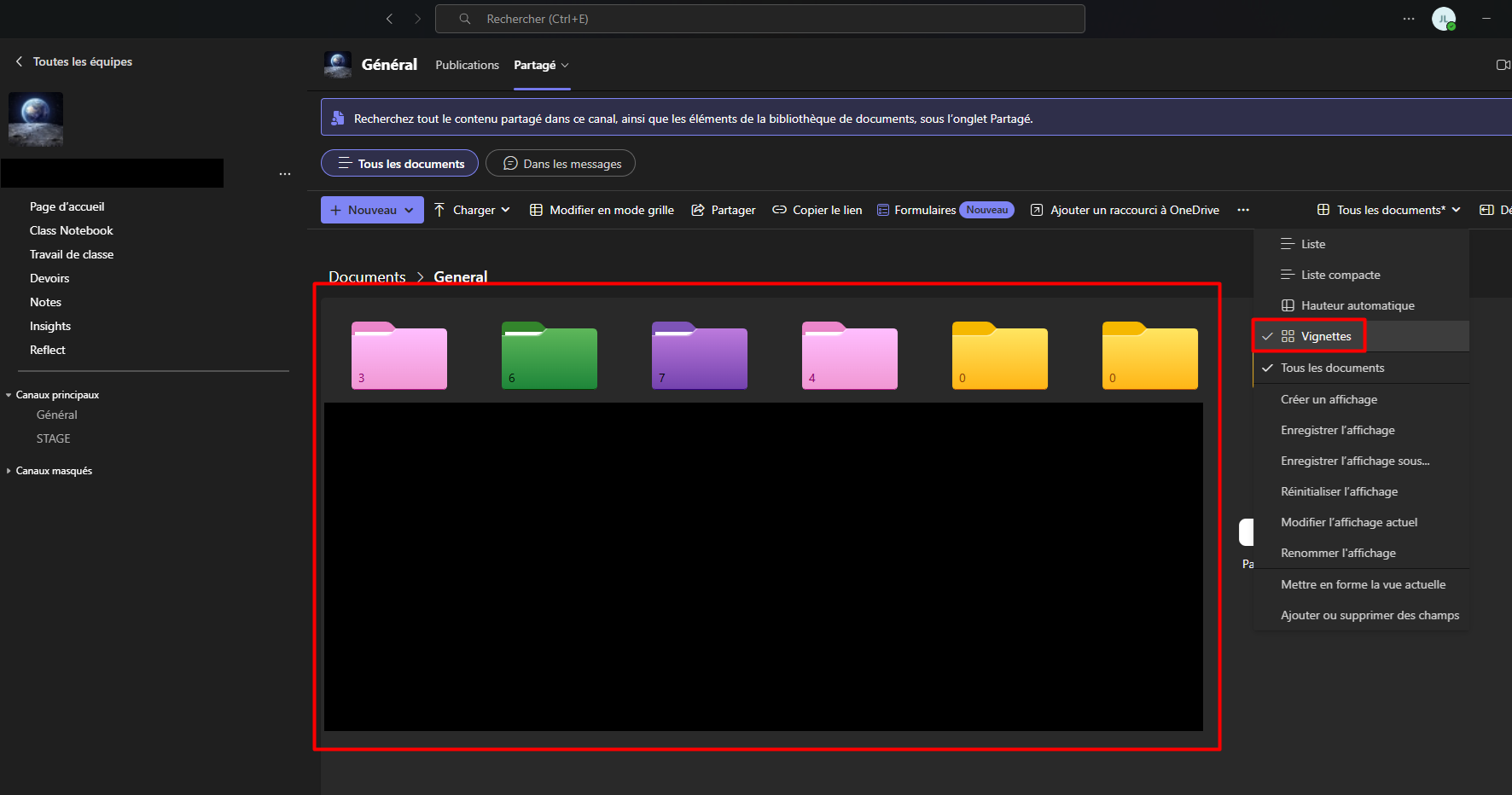Click the Dans les messages filter pill
This screenshot has height=795, width=1512.
click(x=561, y=164)
